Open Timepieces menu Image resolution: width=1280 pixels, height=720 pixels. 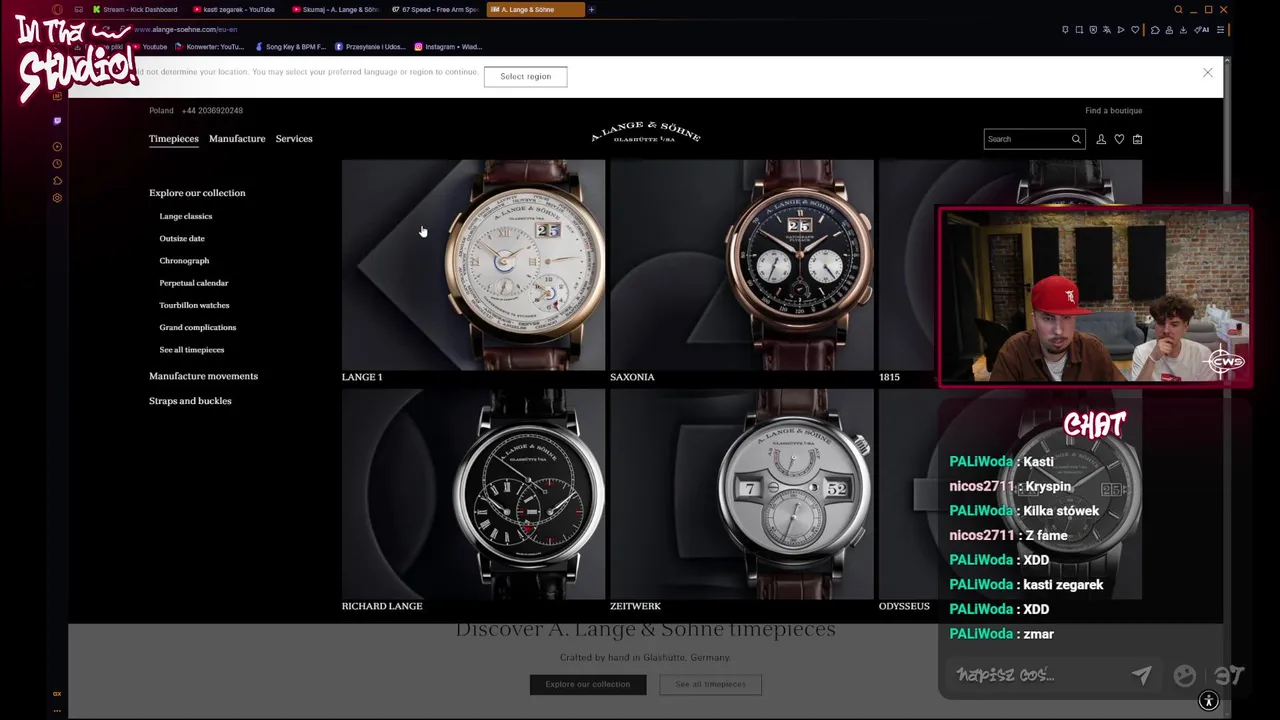point(174,139)
